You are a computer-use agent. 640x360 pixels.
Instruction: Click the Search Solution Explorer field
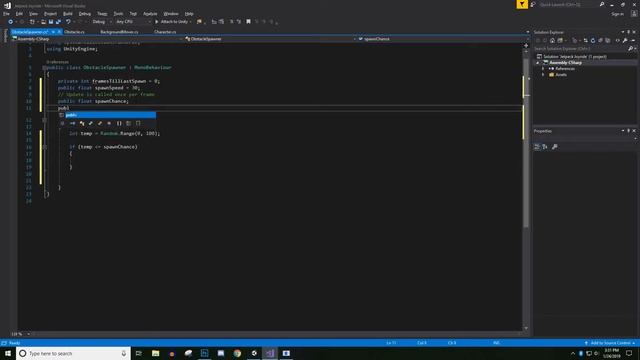(x=584, y=49)
